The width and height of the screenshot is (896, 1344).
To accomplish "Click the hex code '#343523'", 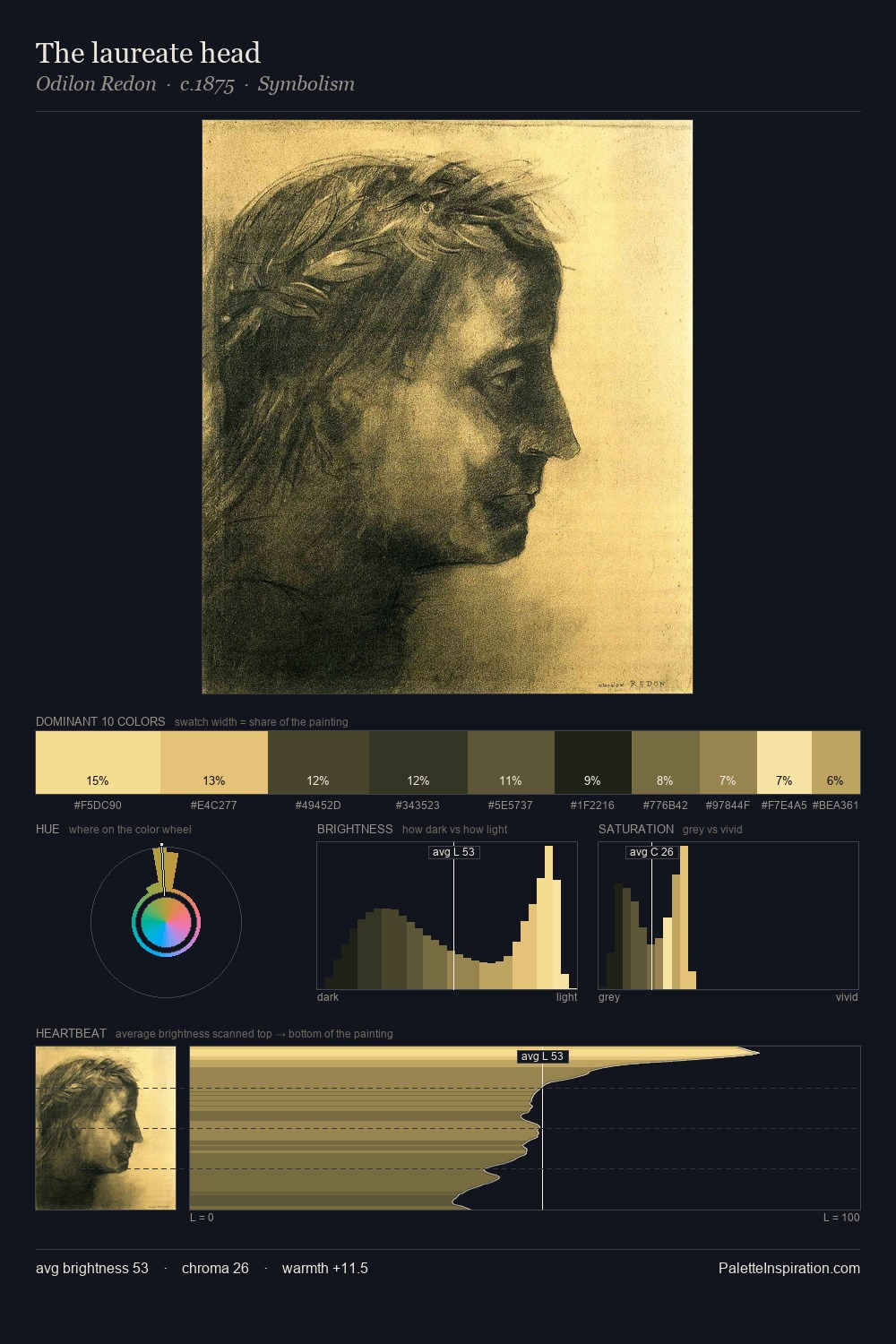I will click(x=418, y=806).
